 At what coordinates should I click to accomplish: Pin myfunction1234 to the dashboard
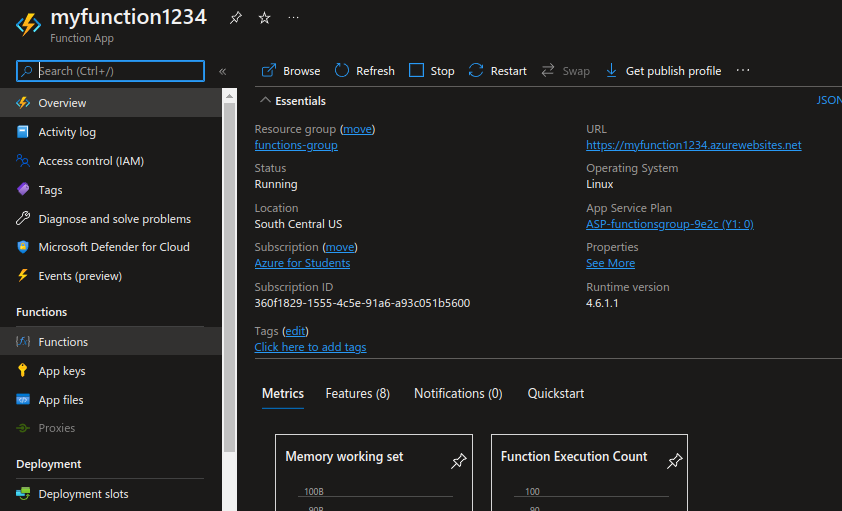pos(235,18)
